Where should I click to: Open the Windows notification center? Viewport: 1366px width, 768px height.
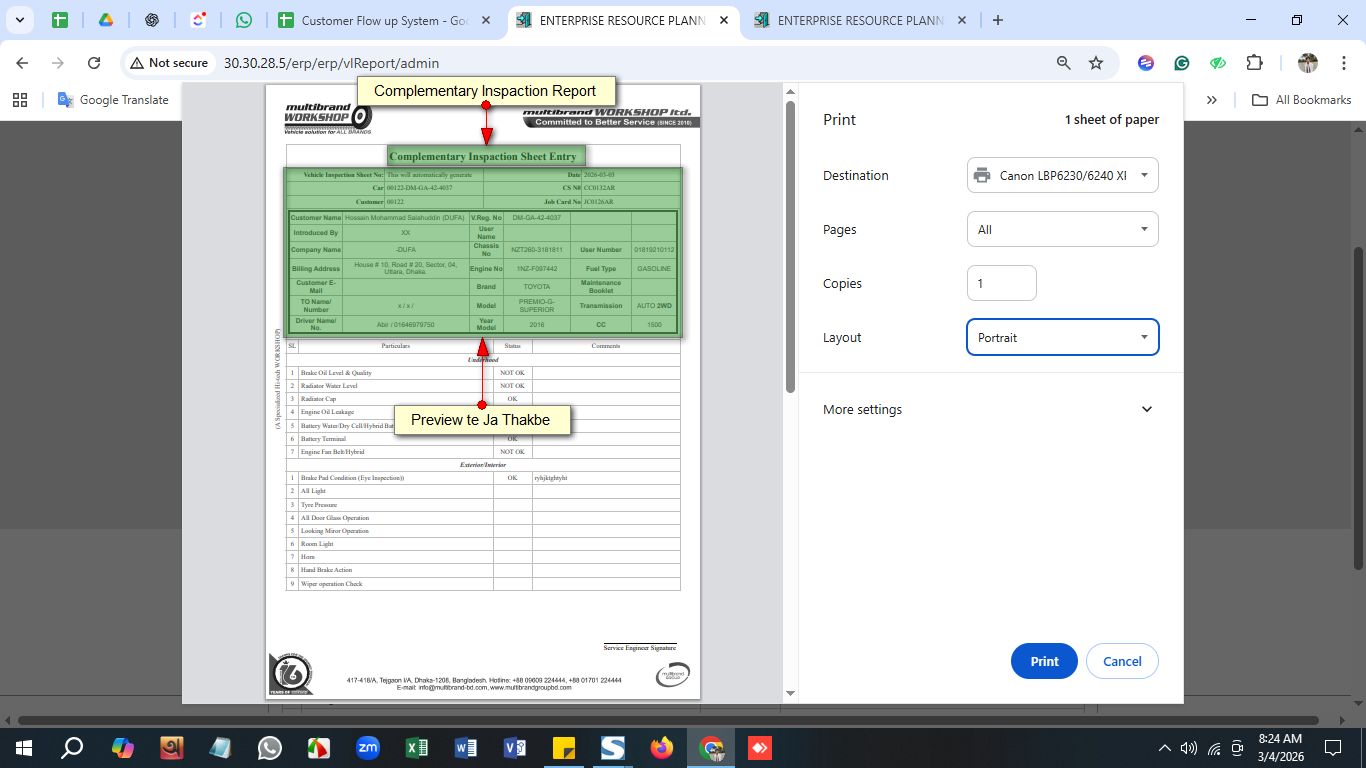click(1332, 748)
